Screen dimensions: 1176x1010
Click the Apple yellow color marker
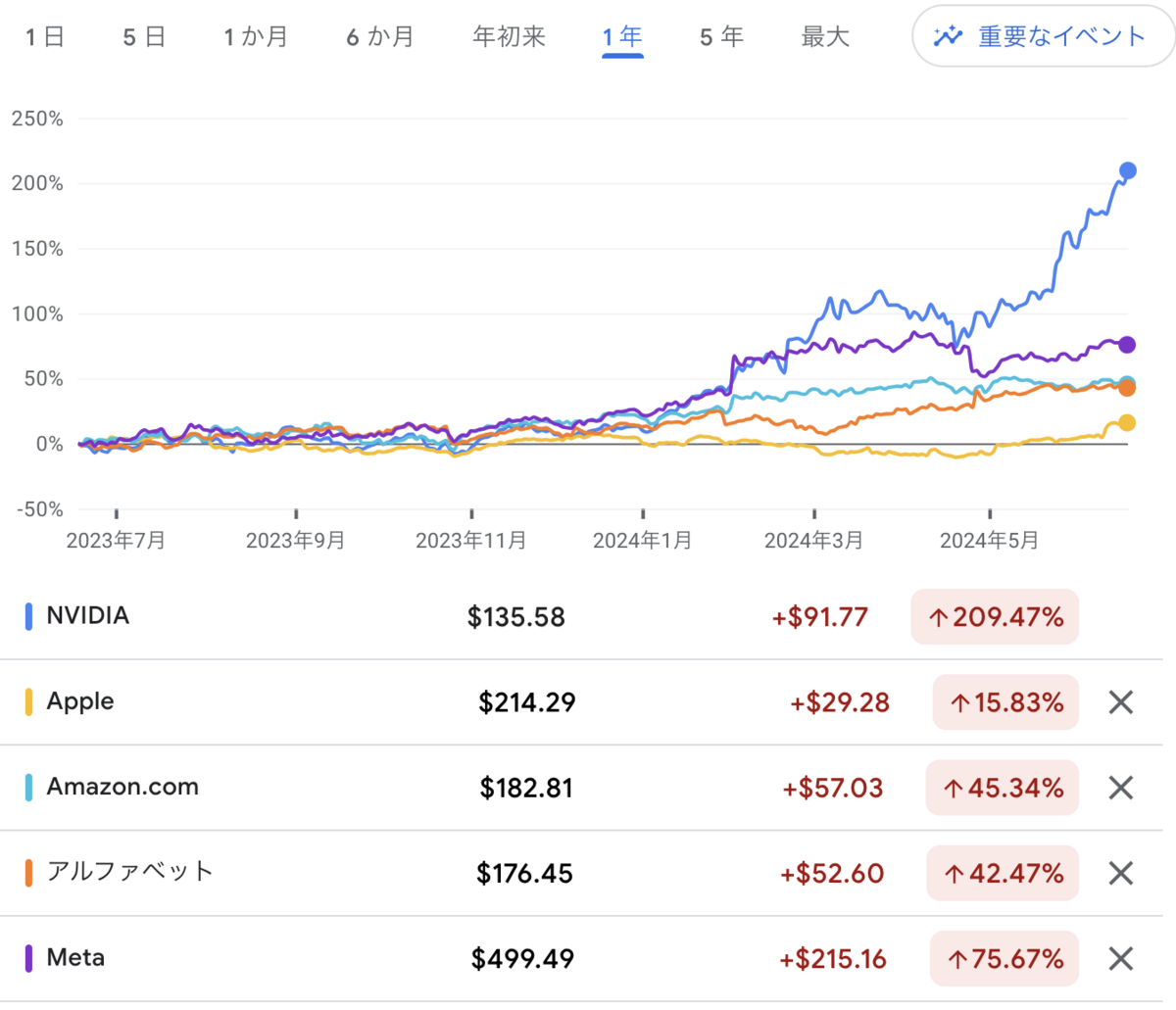click(x=30, y=701)
